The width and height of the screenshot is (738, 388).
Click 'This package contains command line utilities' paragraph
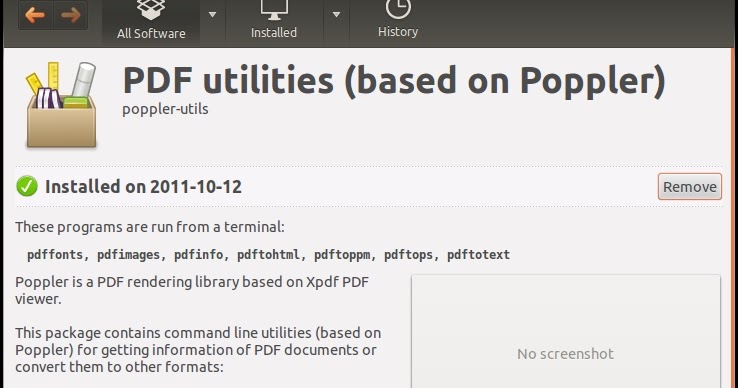tap(198, 350)
